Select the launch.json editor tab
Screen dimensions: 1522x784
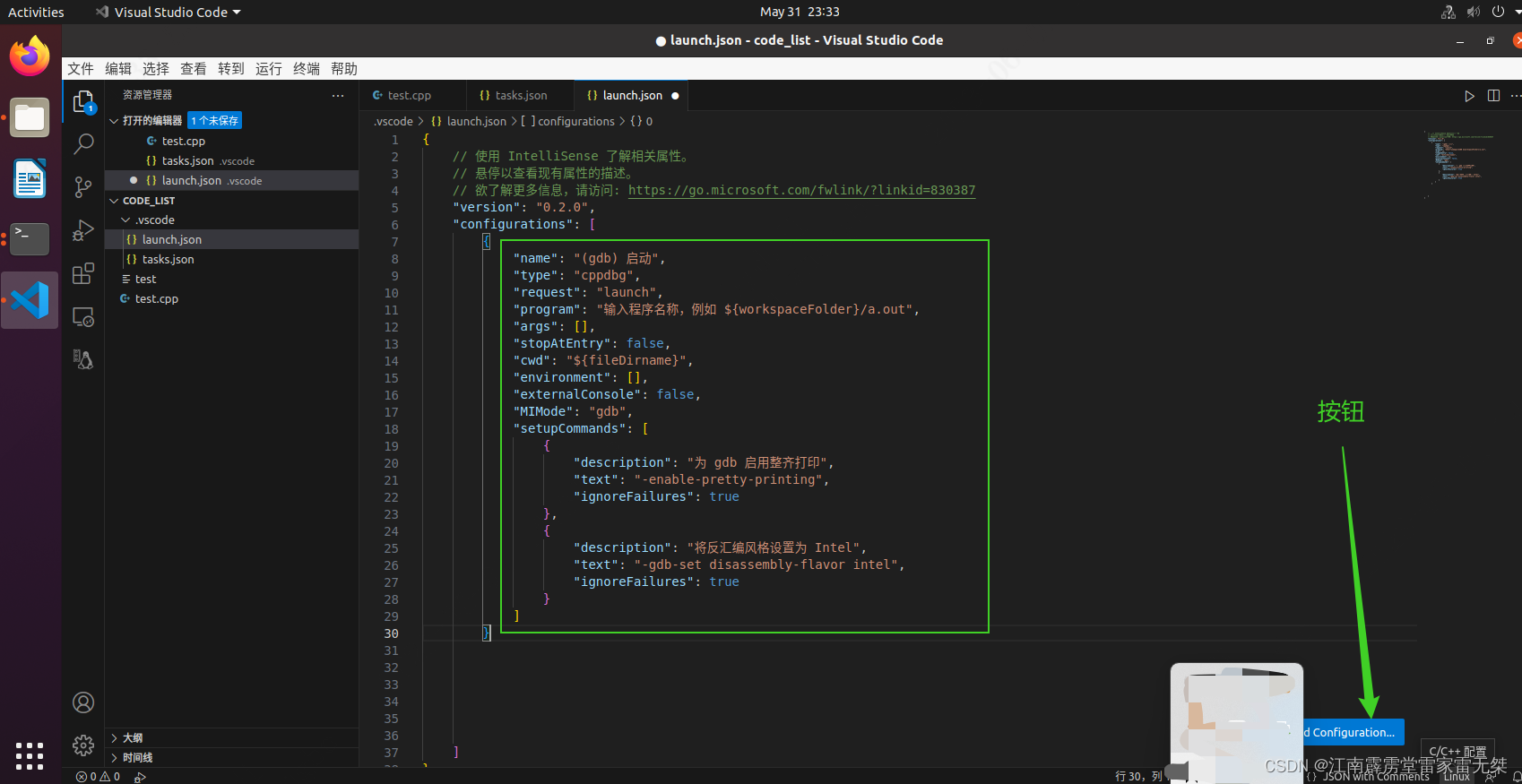[x=633, y=96]
